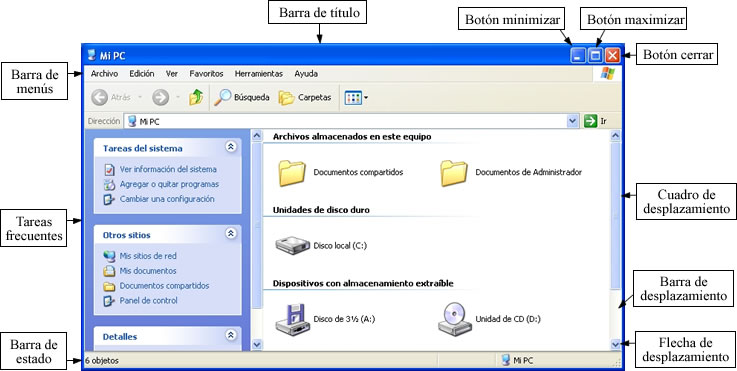Click Mi PC icon in status bar
This screenshot has width=737, height=371.
pos(506,361)
